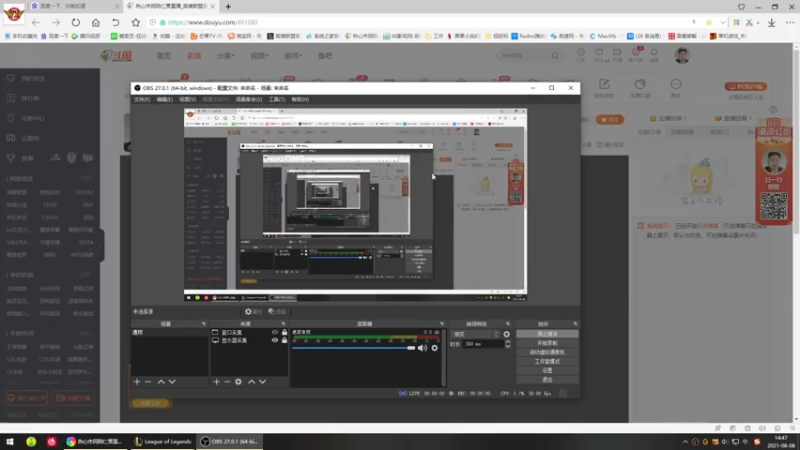Open a new browser tab
The height and width of the screenshot is (450, 800).
pos(228,7)
